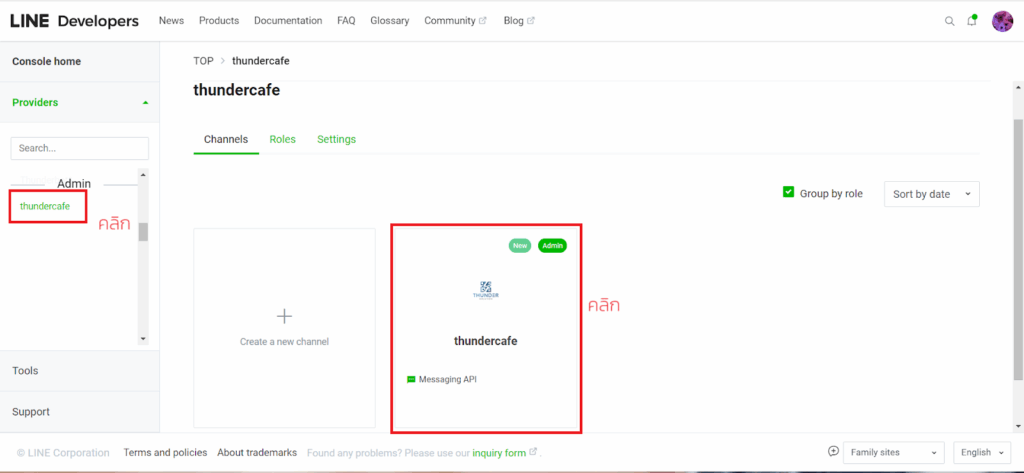The height and width of the screenshot is (473, 1024).
Task: Open the English language dropdown
Action: (x=982, y=453)
